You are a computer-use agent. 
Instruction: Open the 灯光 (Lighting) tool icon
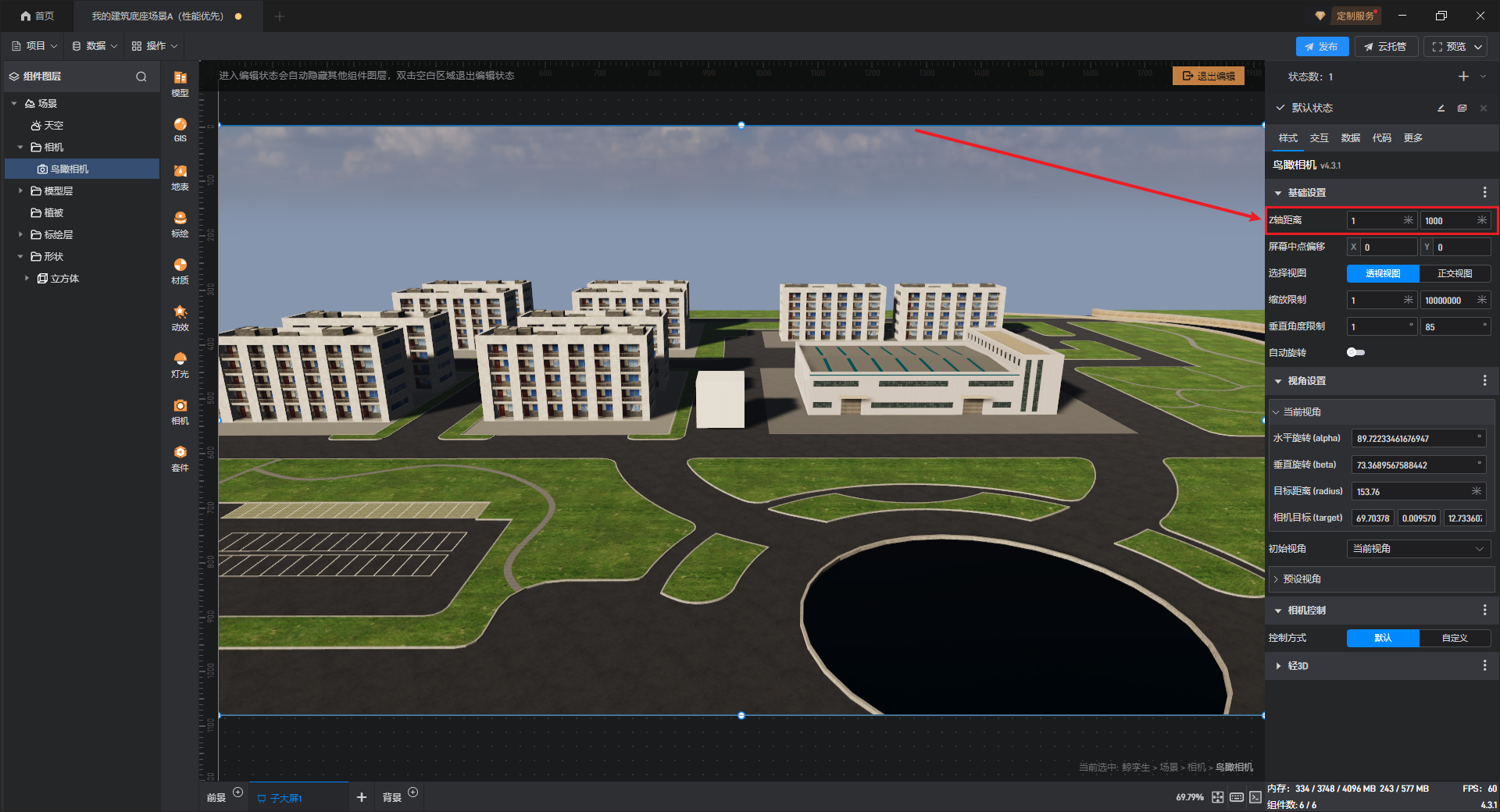tap(180, 364)
